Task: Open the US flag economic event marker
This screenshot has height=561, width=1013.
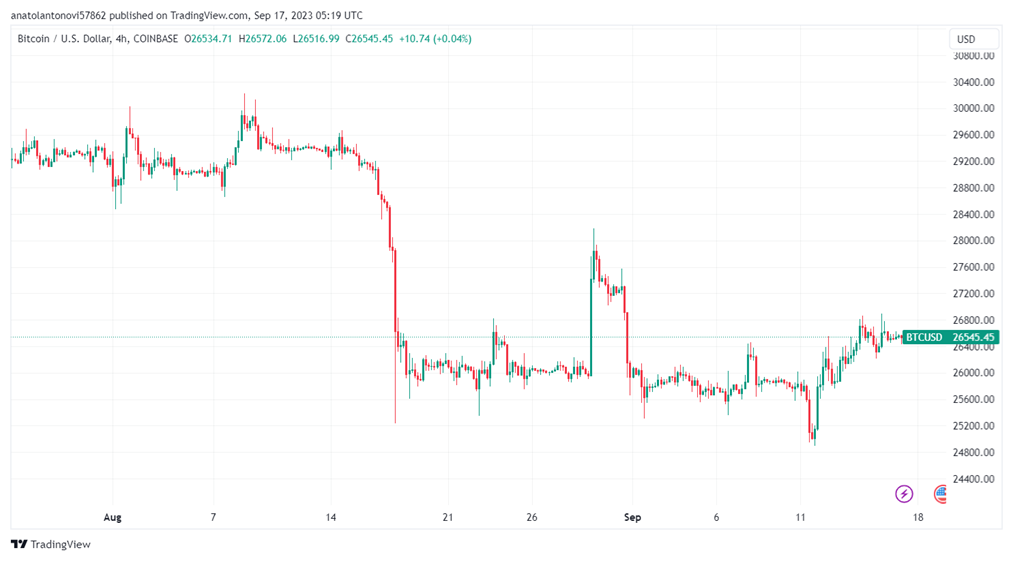Action: coord(942,493)
